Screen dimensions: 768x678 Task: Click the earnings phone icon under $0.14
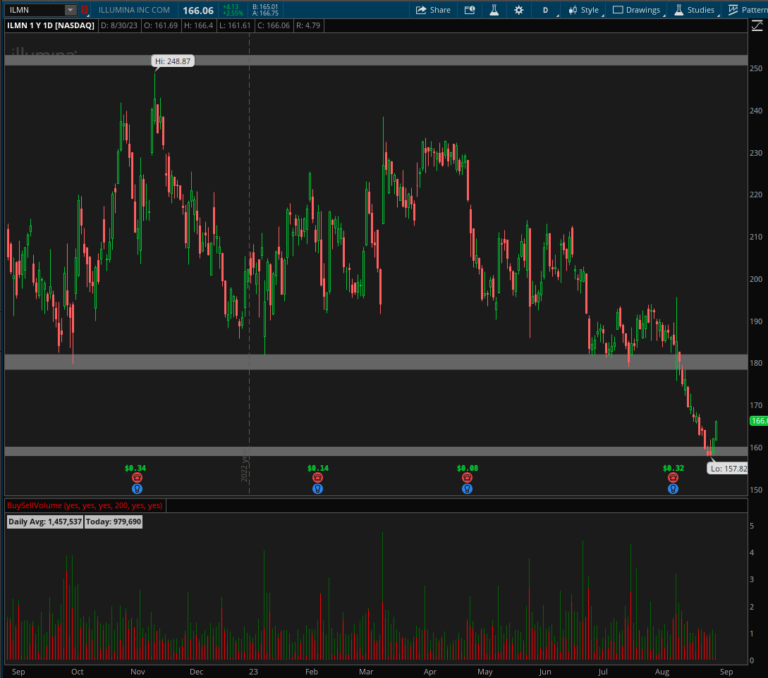(317, 478)
